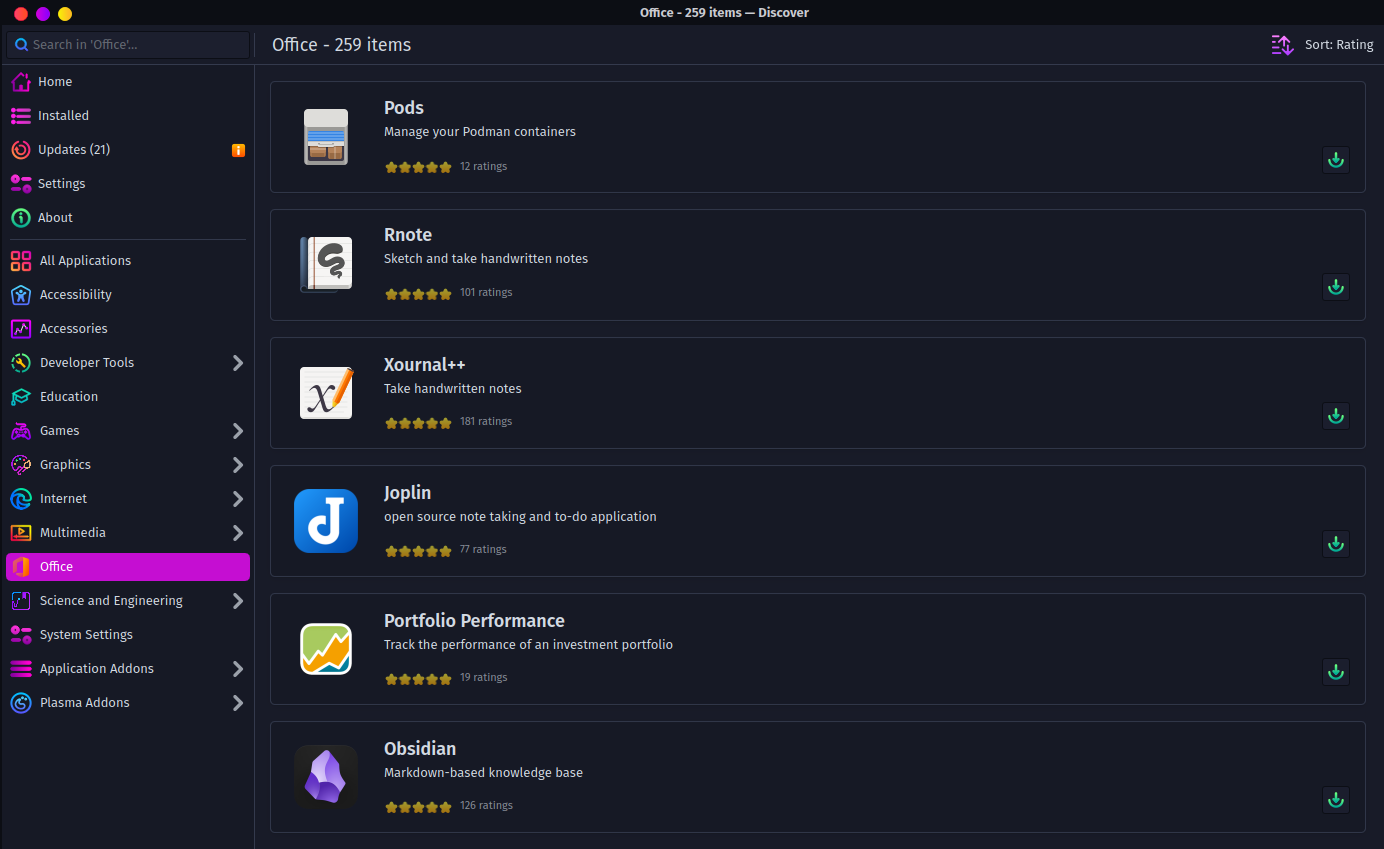
Task: Expand the Plasma Addons arrow
Action: (x=238, y=703)
